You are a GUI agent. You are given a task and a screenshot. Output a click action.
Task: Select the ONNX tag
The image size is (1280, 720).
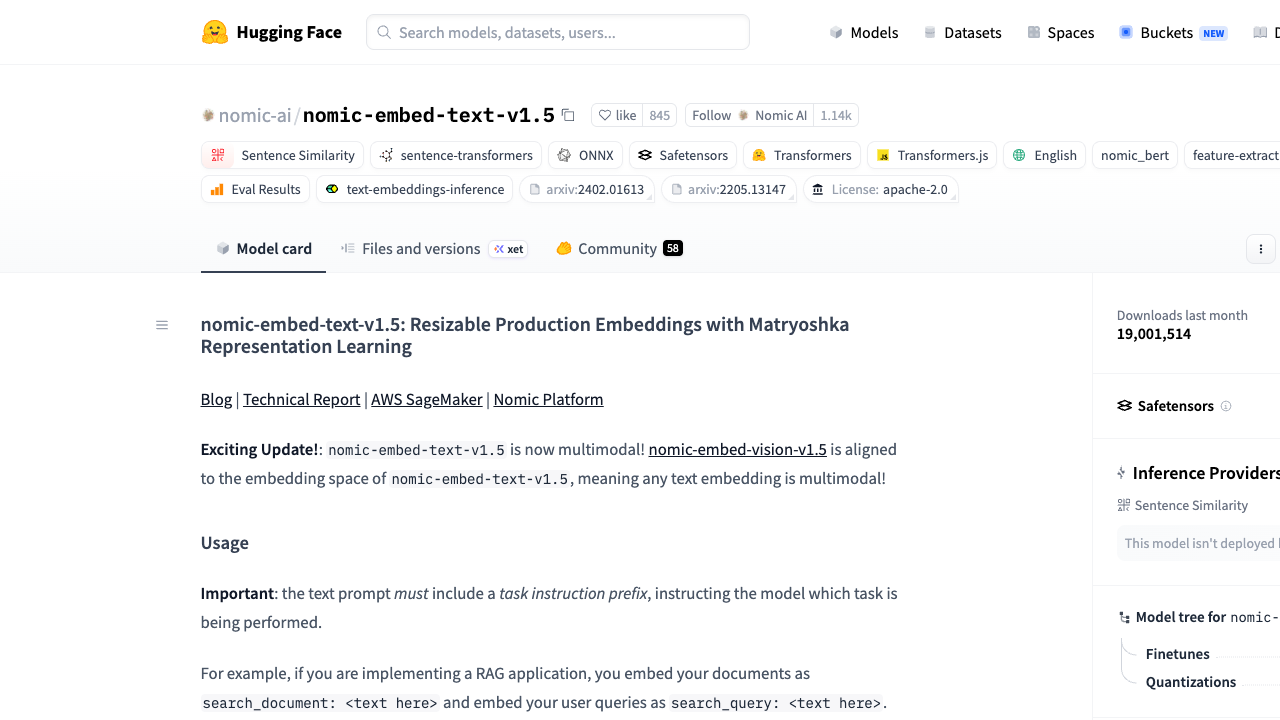(x=585, y=155)
